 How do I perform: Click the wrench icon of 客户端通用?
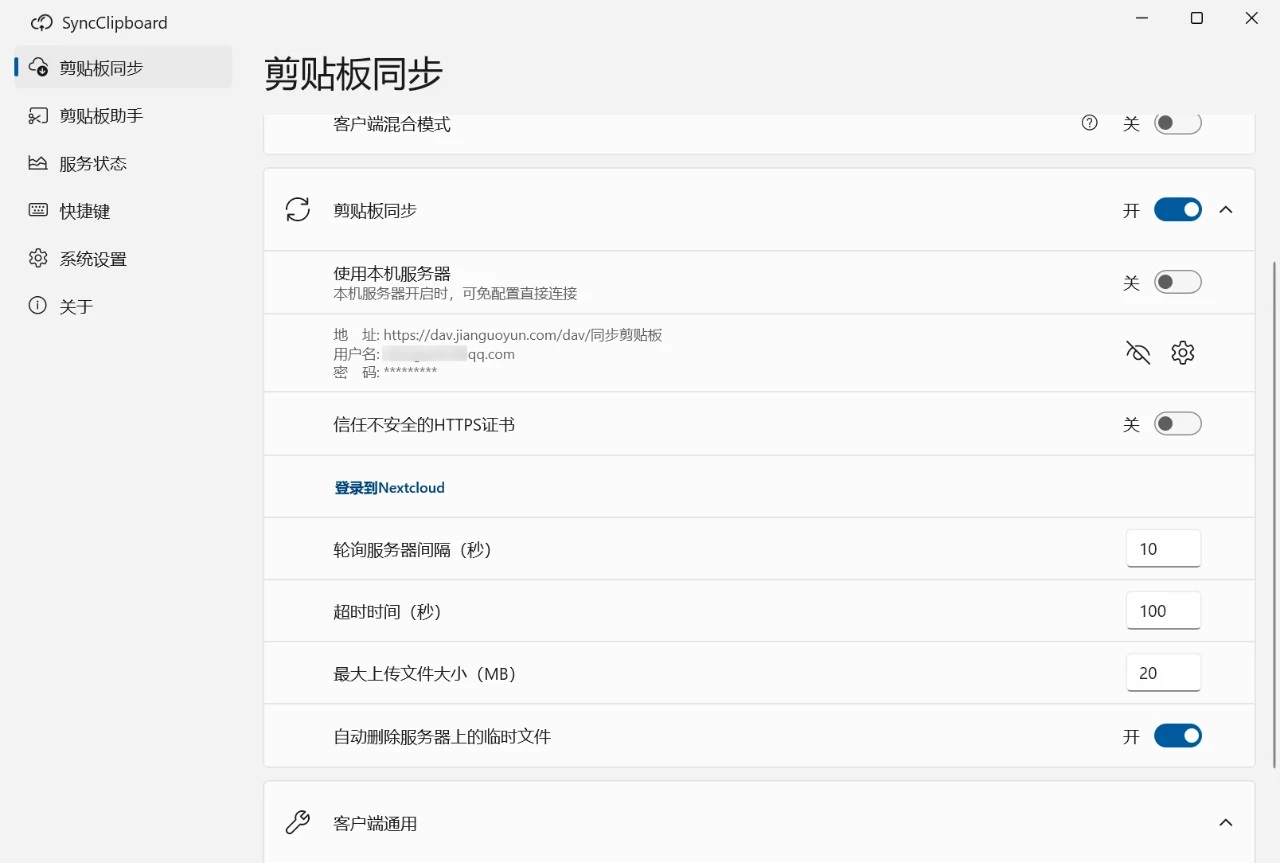pyautogui.click(x=298, y=822)
